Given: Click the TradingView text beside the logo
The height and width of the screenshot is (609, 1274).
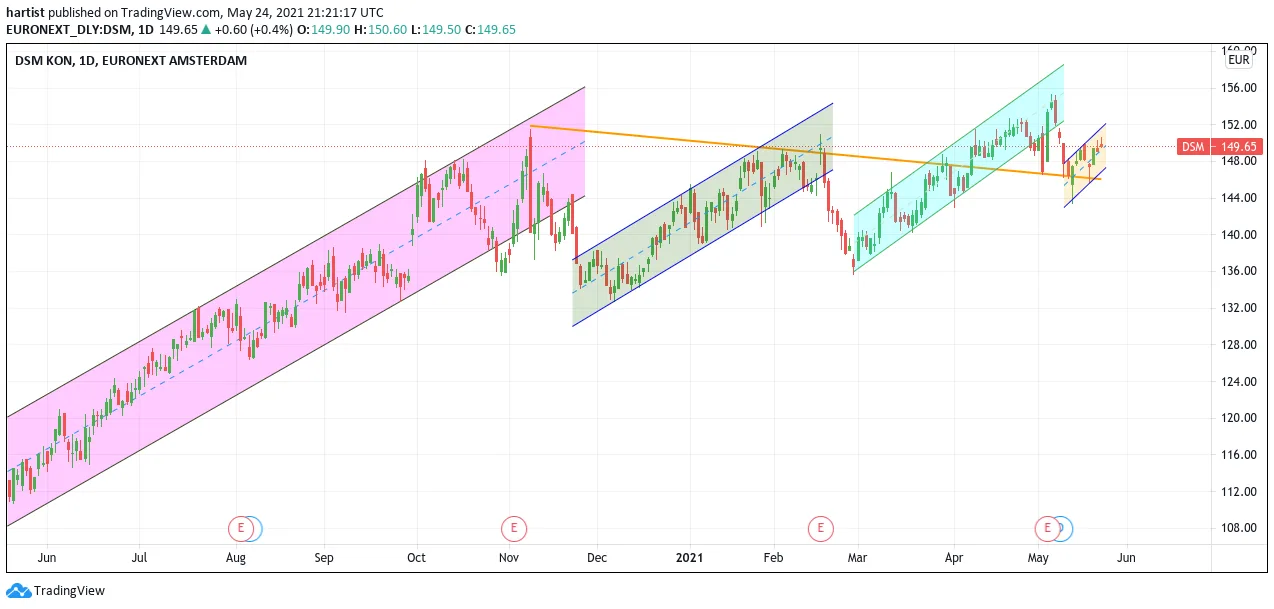Looking at the screenshot, I should tap(69, 591).
